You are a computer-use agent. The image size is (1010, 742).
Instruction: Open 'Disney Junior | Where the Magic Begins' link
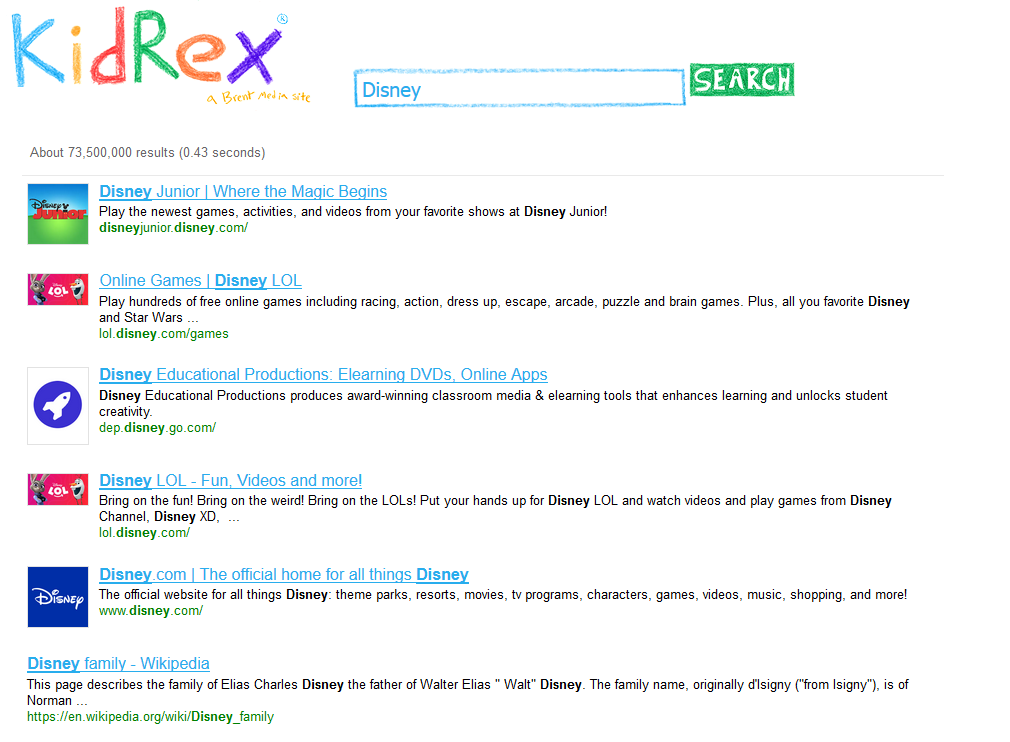[243, 192]
